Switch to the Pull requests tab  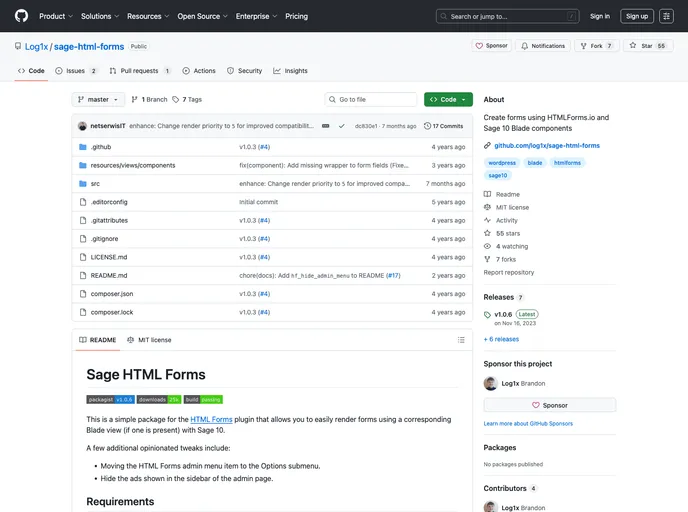(140, 71)
